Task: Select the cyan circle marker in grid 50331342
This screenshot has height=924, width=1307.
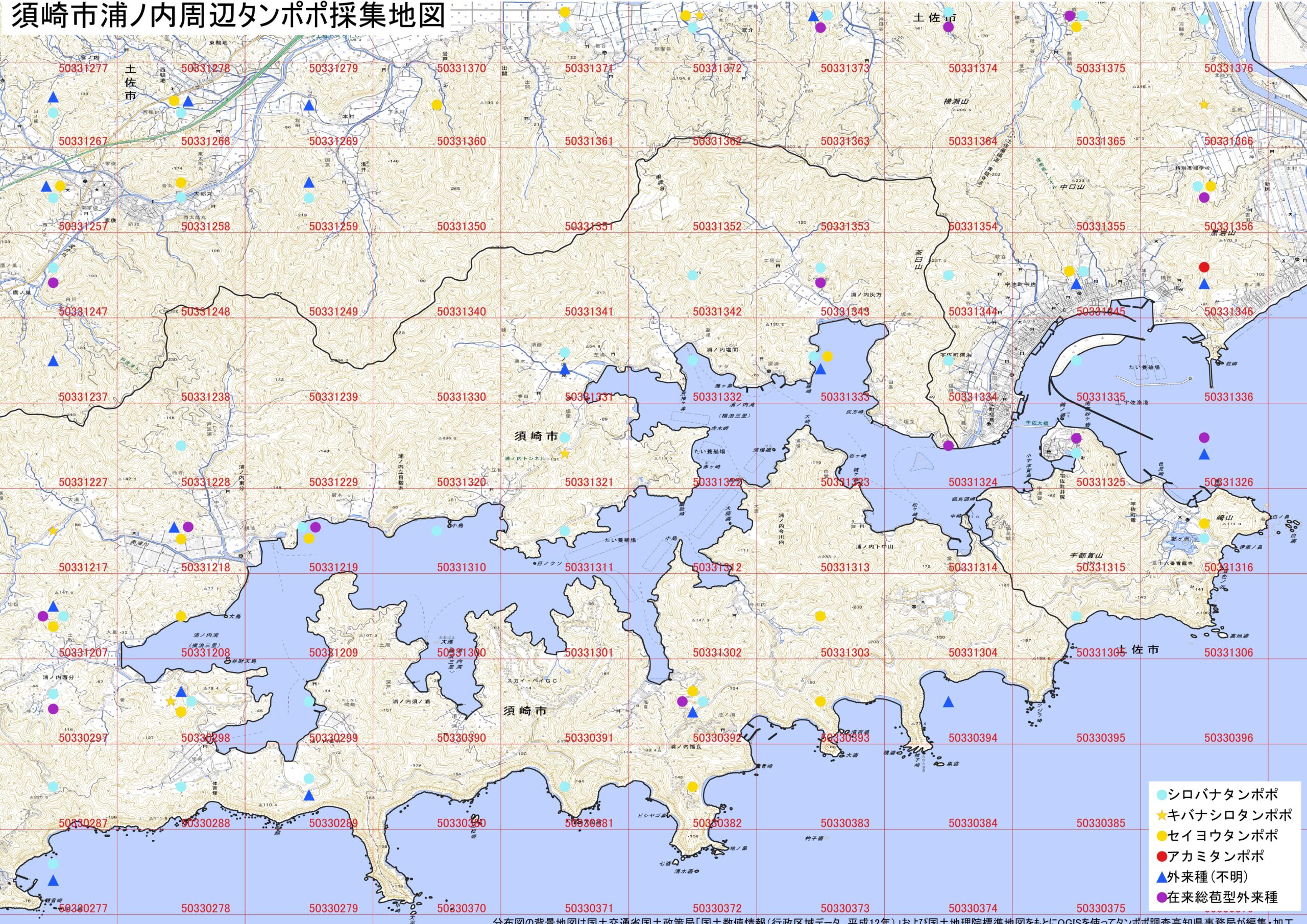Action: (692, 275)
